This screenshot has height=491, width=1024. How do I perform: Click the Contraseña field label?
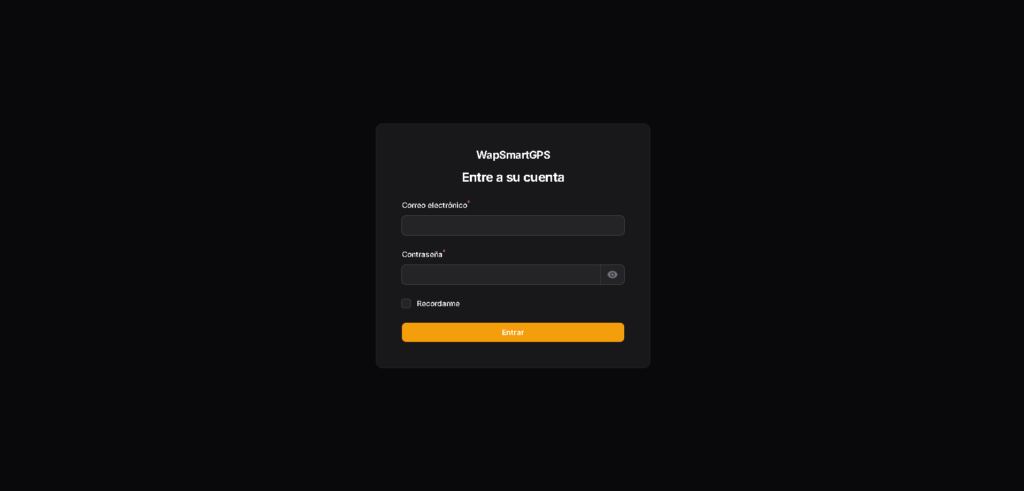422,255
